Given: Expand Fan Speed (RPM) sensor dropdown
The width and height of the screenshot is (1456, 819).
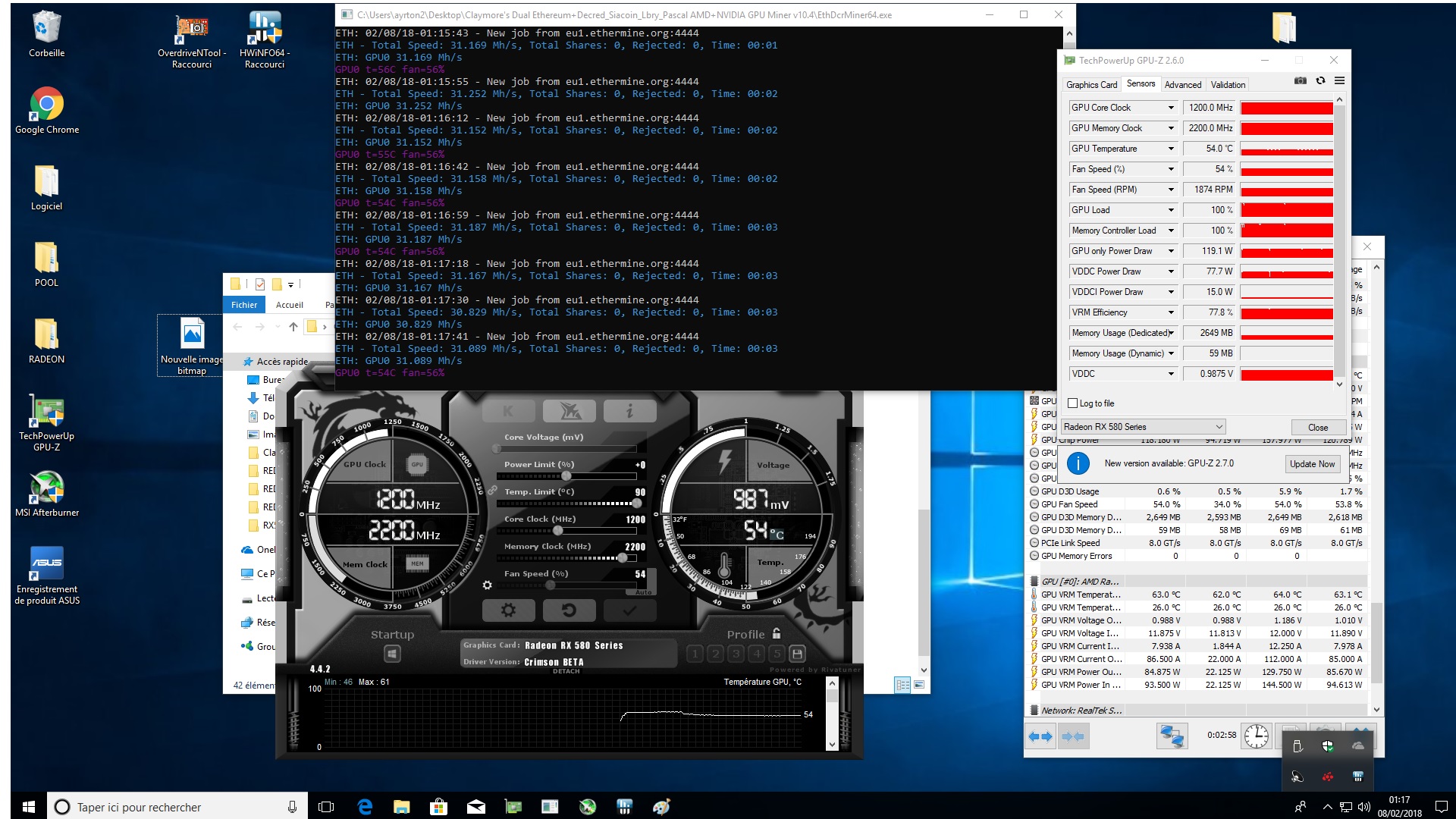Looking at the screenshot, I should pyautogui.click(x=1171, y=190).
